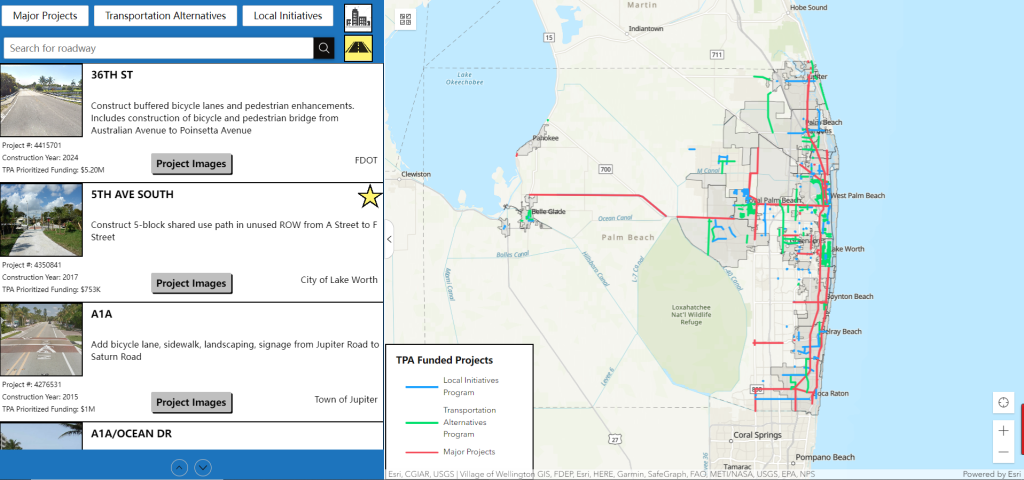Click the yellow roadway icon
The height and width of the screenshot is (480, 1024).
[358, 48]
